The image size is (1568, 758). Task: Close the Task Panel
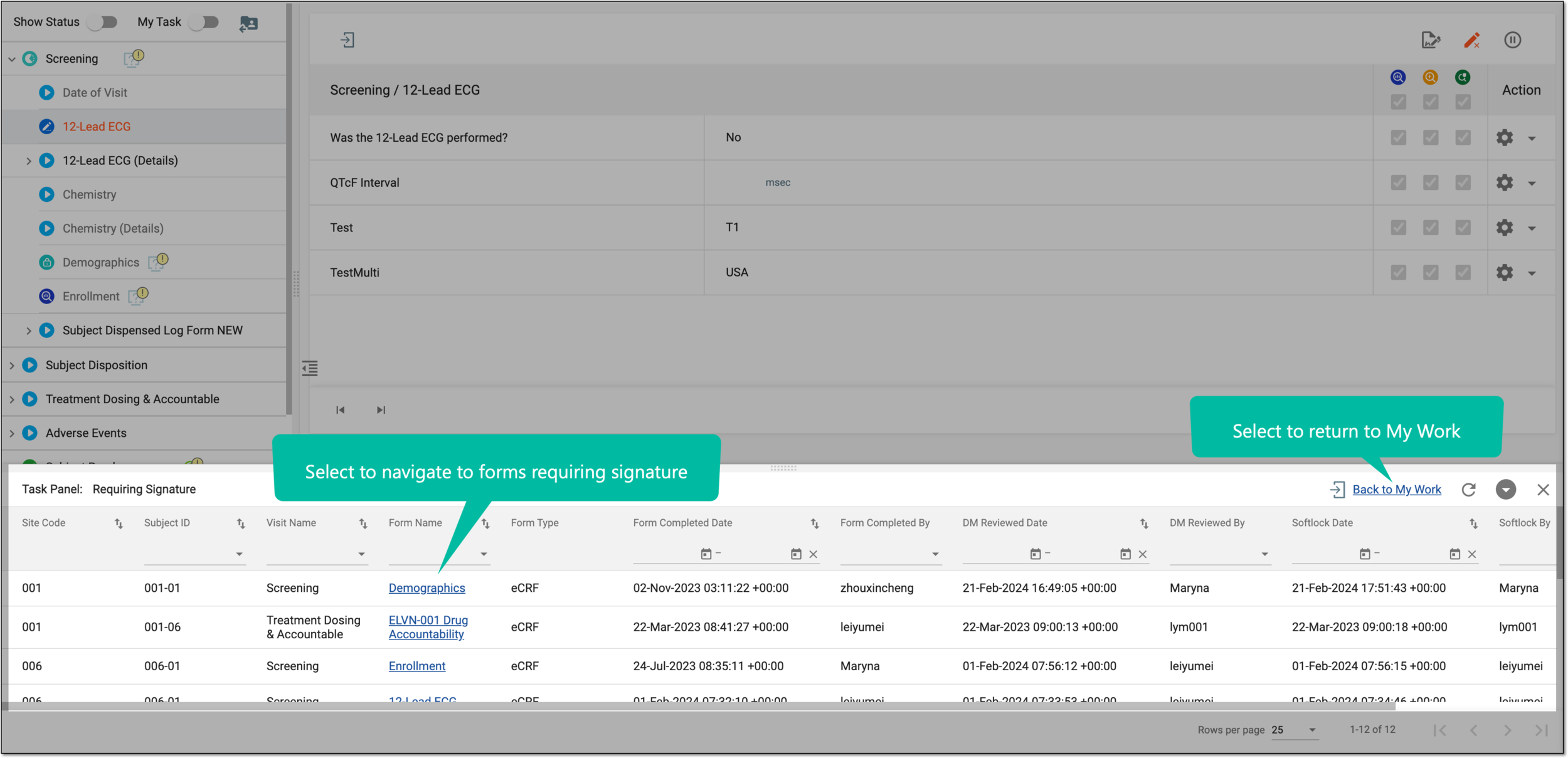tap(1543, 490)
